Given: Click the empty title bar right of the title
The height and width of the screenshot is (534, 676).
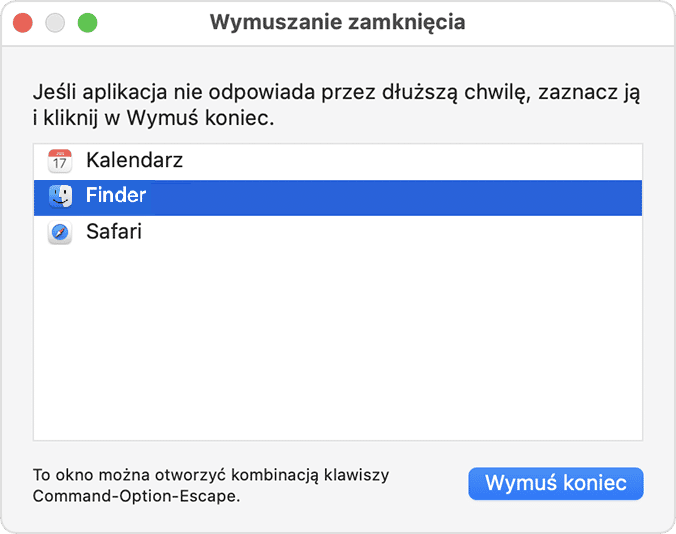Looking at the screenshot, I should 570,22.
